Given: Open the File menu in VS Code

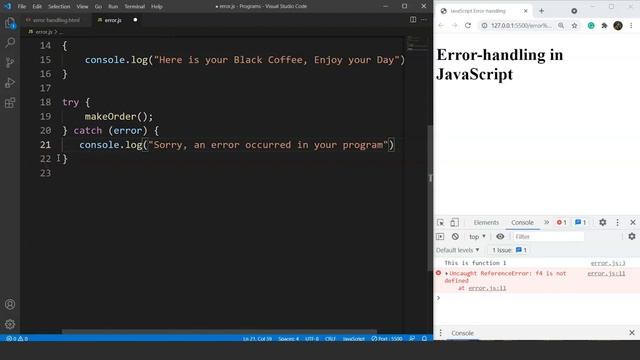Looking at the screenshot, I should pyautogui.click(x=22, y=7).
